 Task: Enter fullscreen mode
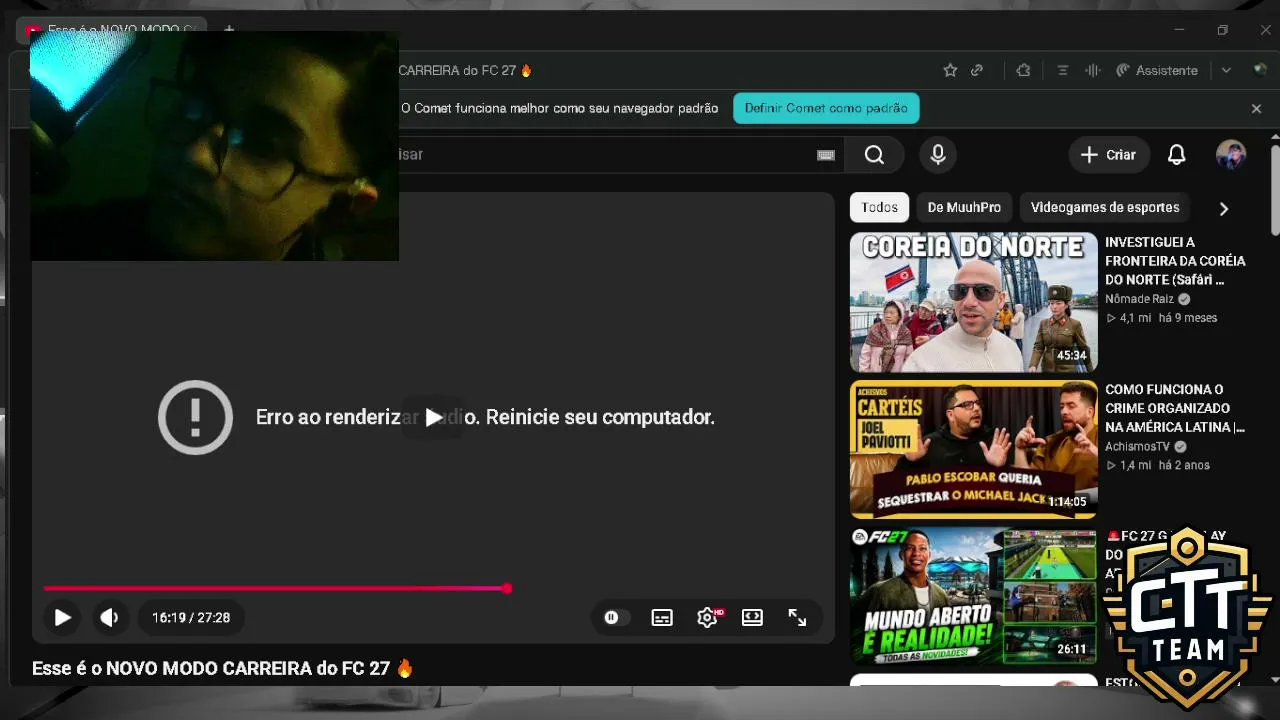coord(797,618)
